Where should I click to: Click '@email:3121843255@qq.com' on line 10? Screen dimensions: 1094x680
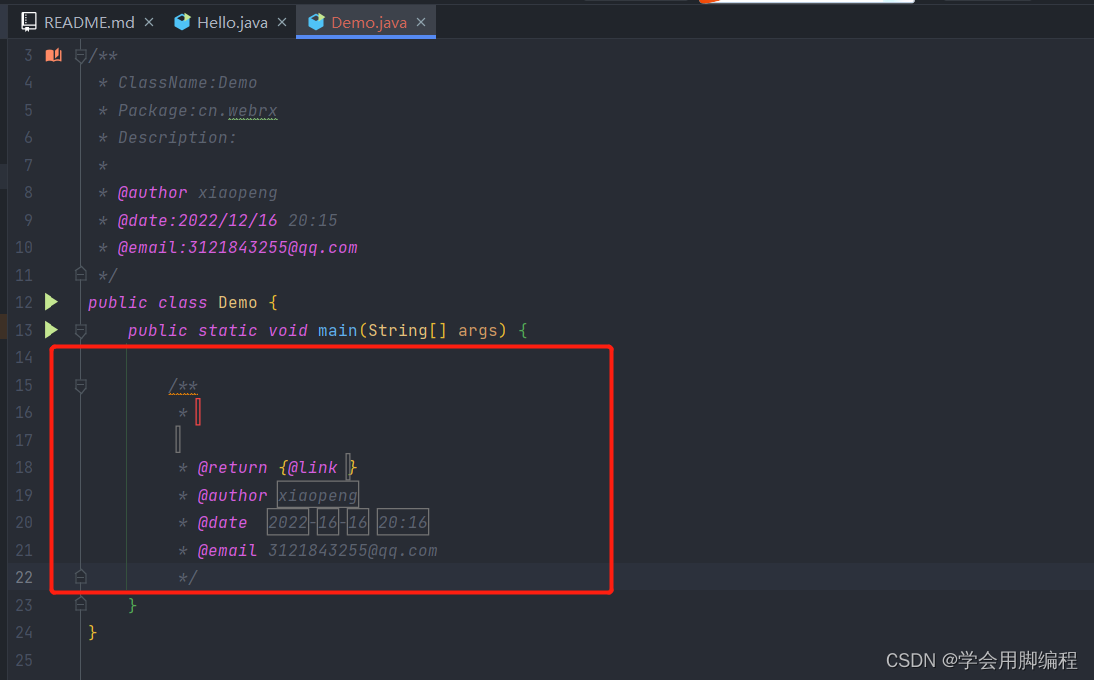(237, 248)
